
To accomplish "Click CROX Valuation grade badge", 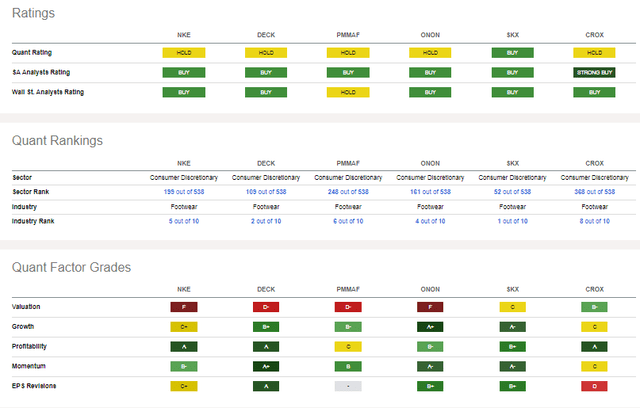I will click(594, 307).
